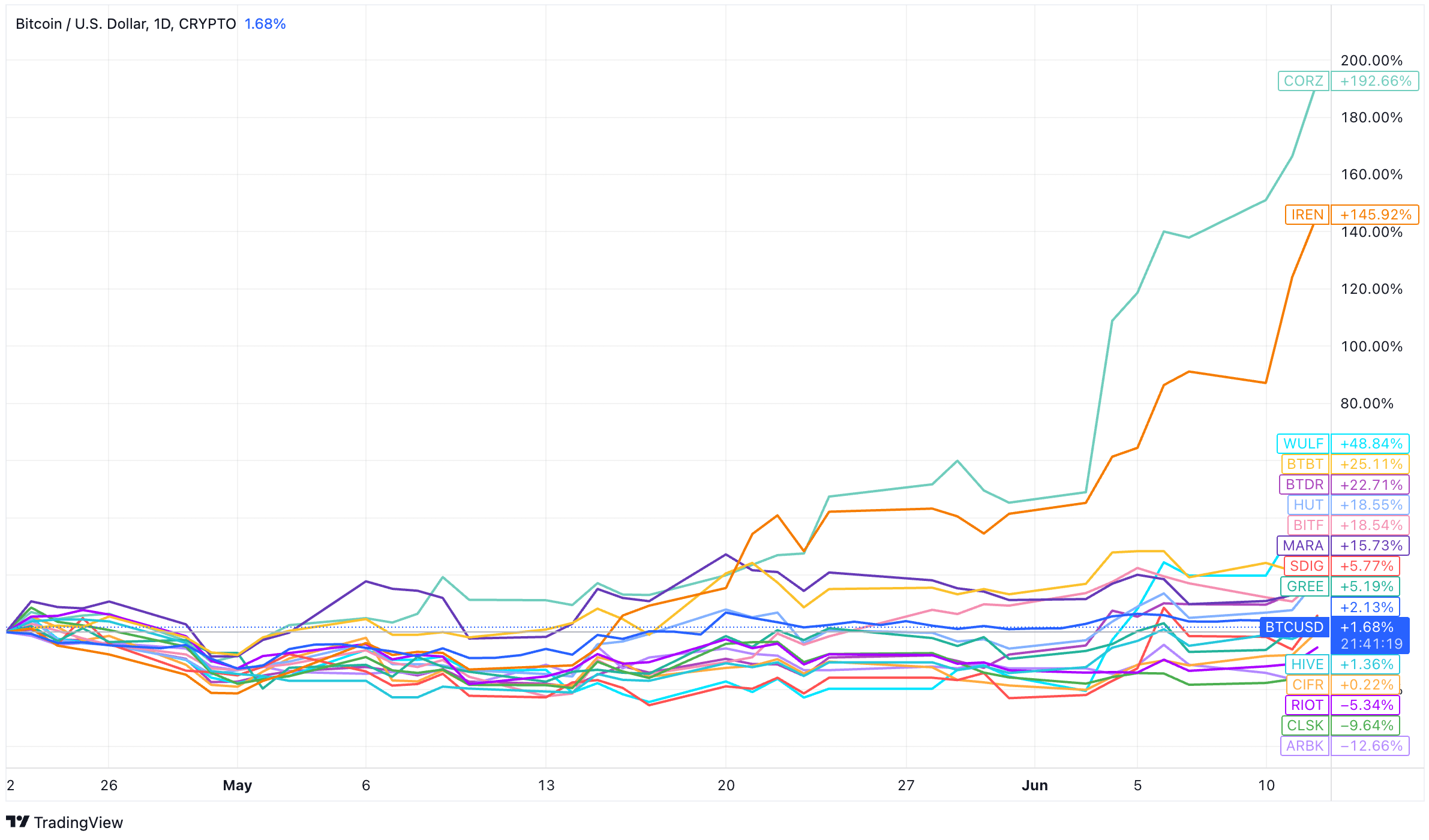The image size is (1429, 840).
Task: Click the +5.77% SDIG value tag
Action: coord(1365,566)
